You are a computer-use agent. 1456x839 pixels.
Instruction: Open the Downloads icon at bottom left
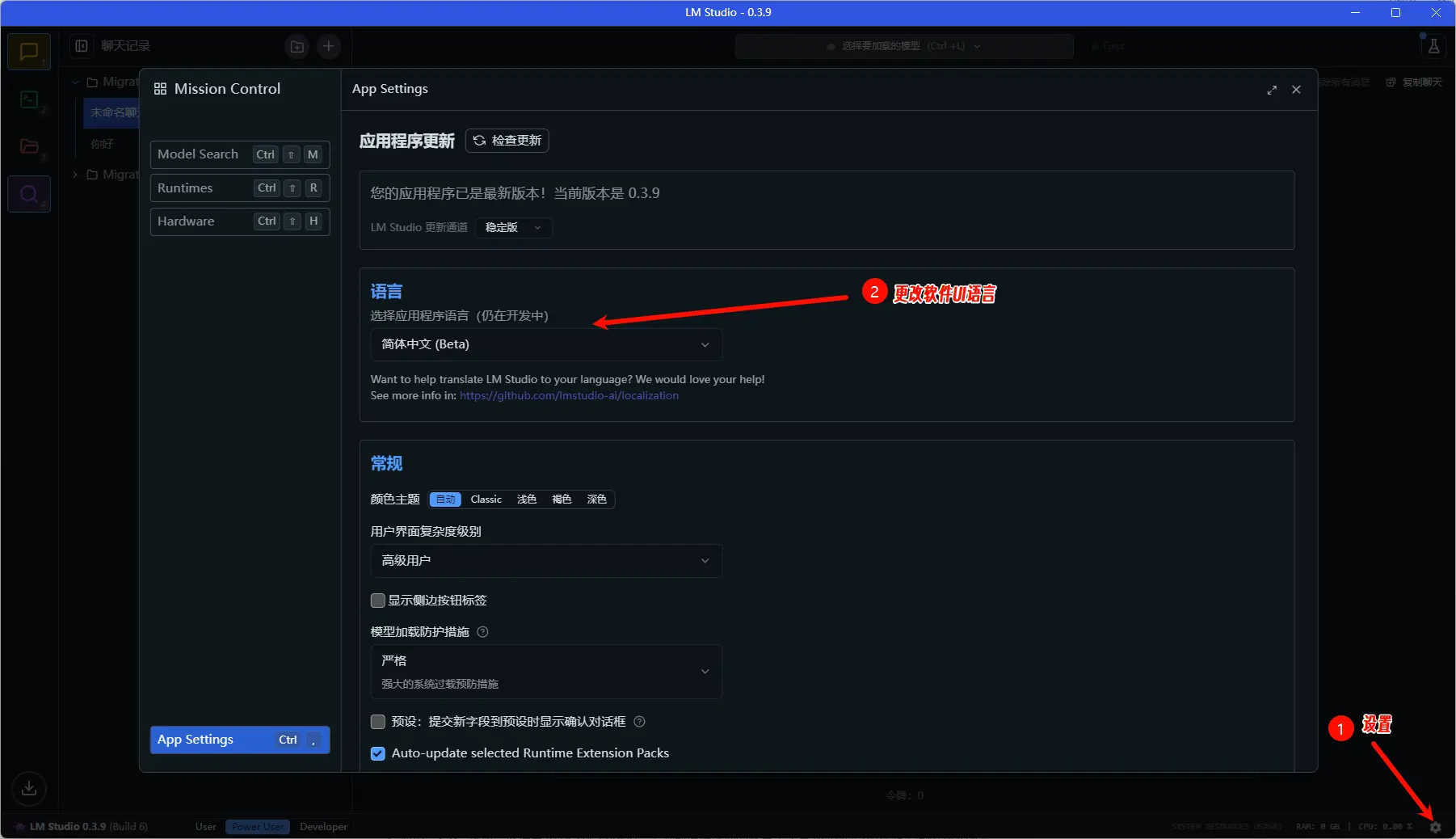(29, 788)
